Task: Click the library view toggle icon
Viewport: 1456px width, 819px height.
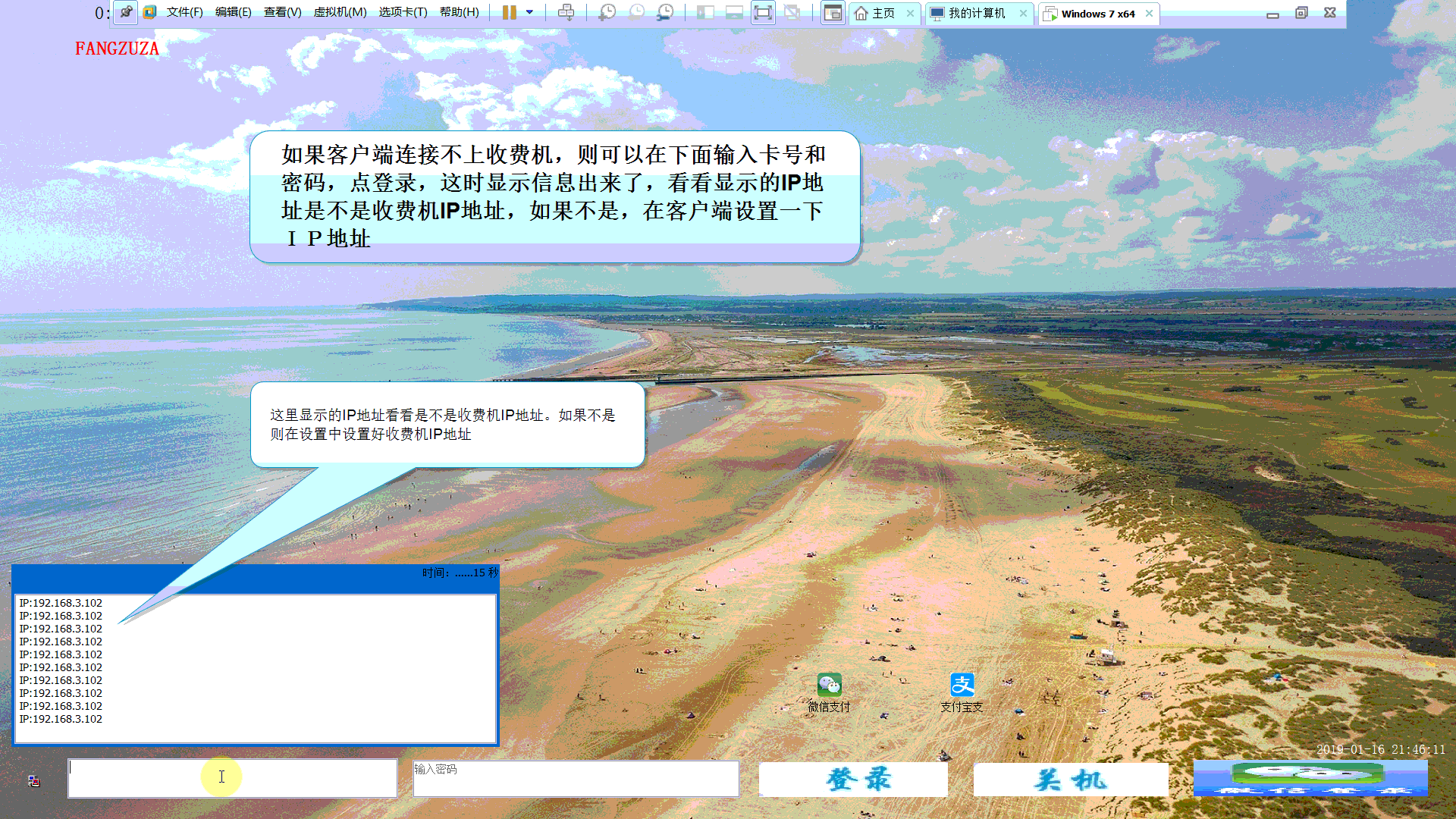Action: 833,12
